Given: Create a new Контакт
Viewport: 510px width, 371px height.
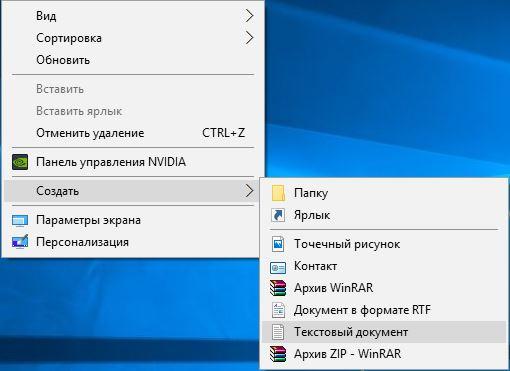Looking at the screenshot, I should tap(384, 266).
